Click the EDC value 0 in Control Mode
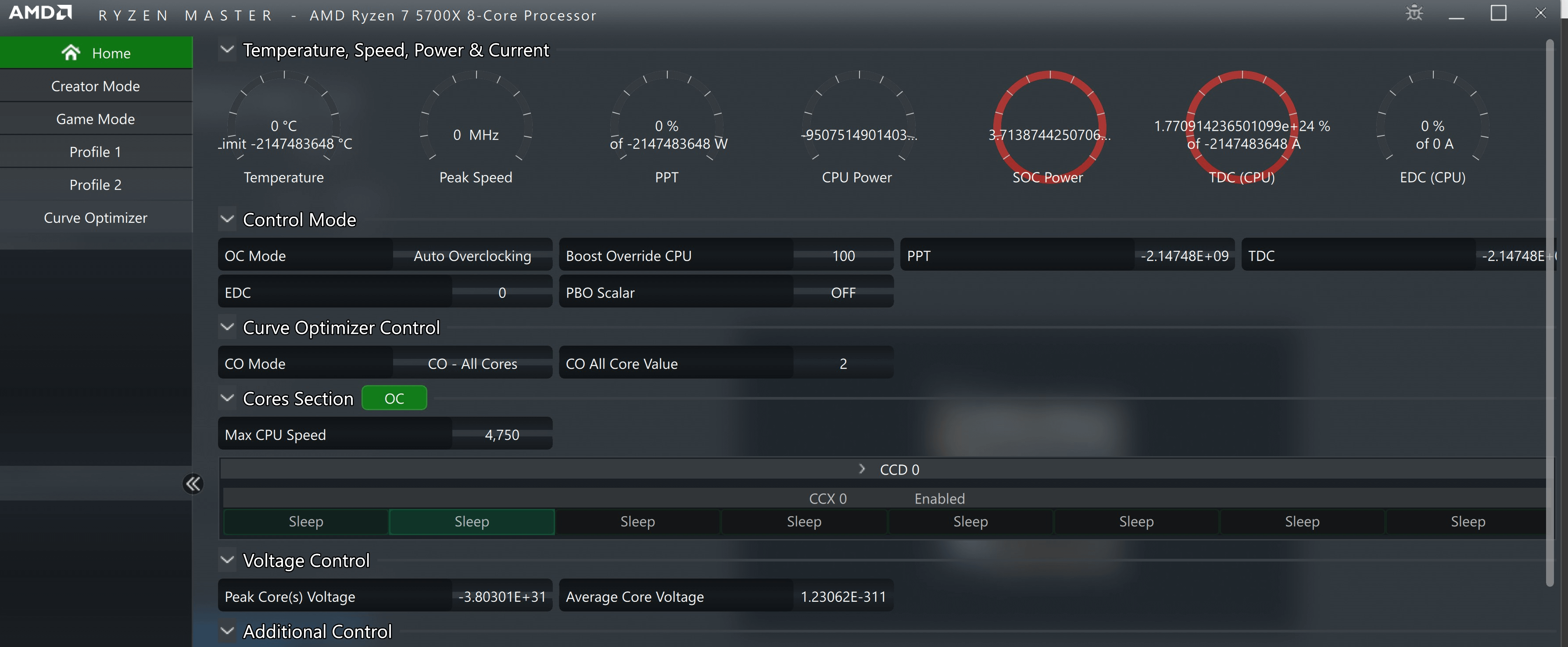1568x647 pixels. click(x=501, y=292)
